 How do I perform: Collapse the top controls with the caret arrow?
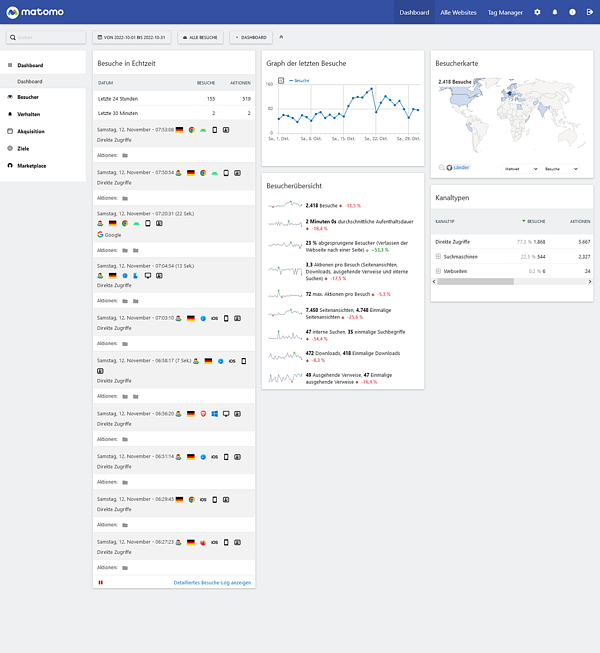281,37
